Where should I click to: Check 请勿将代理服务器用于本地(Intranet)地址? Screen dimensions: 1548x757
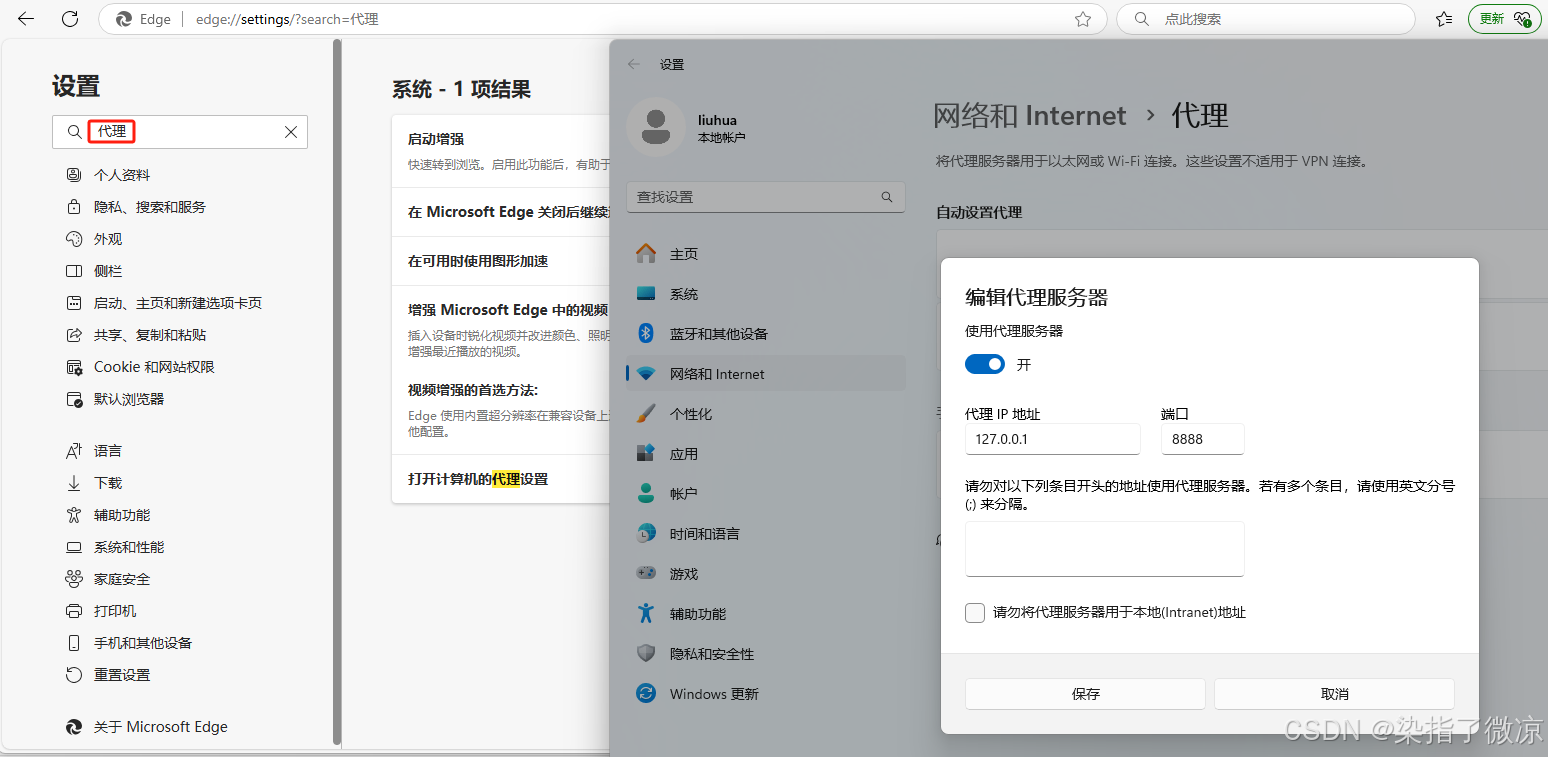pos(975,613)
